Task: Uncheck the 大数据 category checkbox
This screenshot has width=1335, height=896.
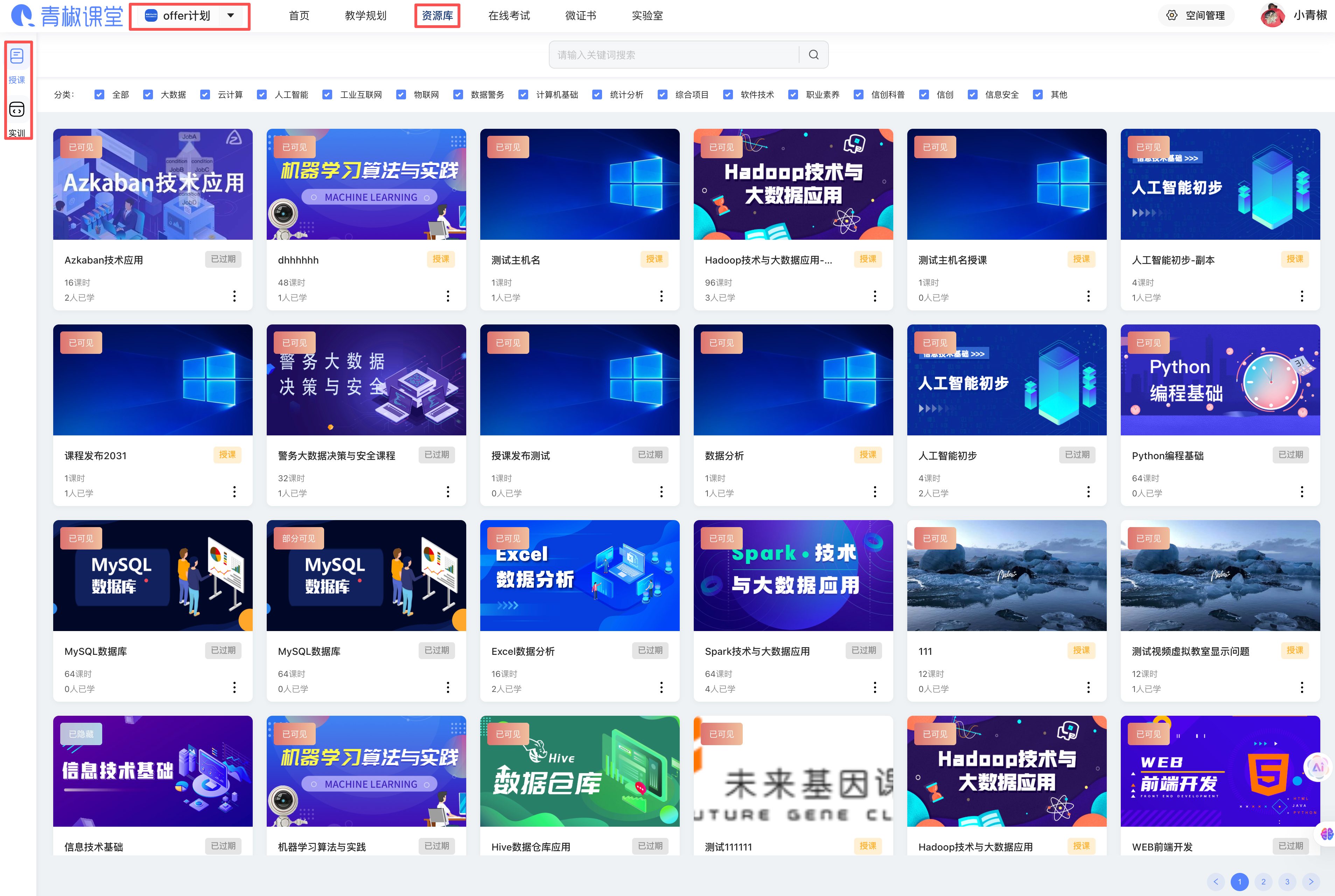Action: coord(148,95)
